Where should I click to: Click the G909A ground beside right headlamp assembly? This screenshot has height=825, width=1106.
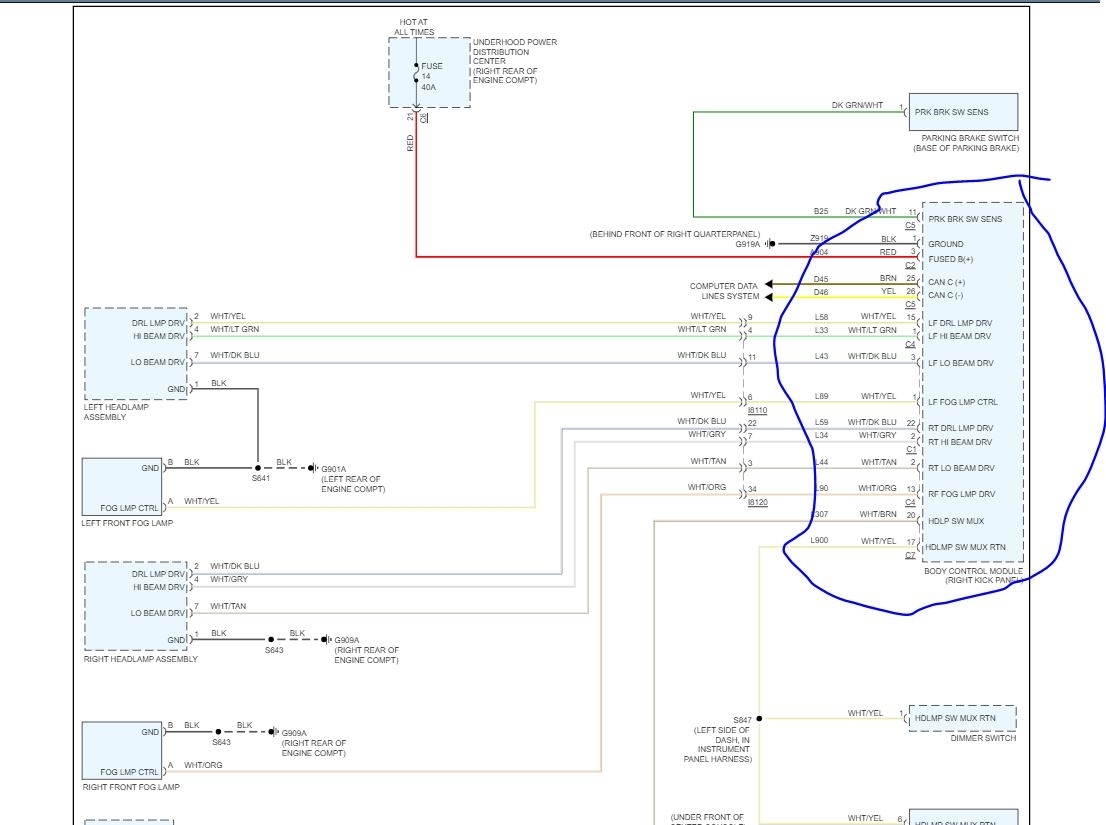[x=326, y=639]
